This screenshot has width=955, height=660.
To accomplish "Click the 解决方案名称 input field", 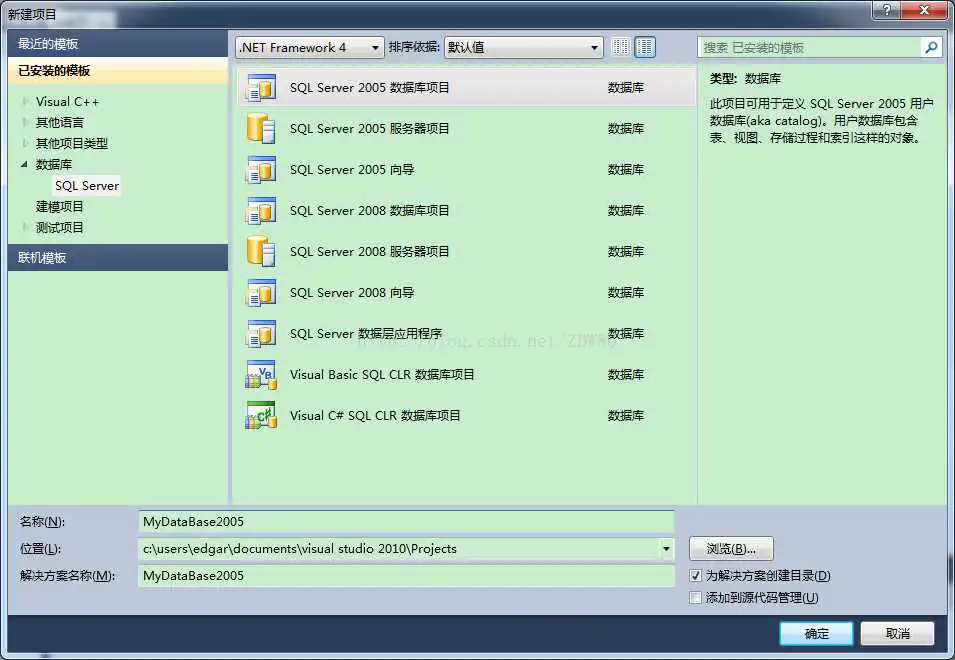I will pyautogui.click(x=406, y=575).
